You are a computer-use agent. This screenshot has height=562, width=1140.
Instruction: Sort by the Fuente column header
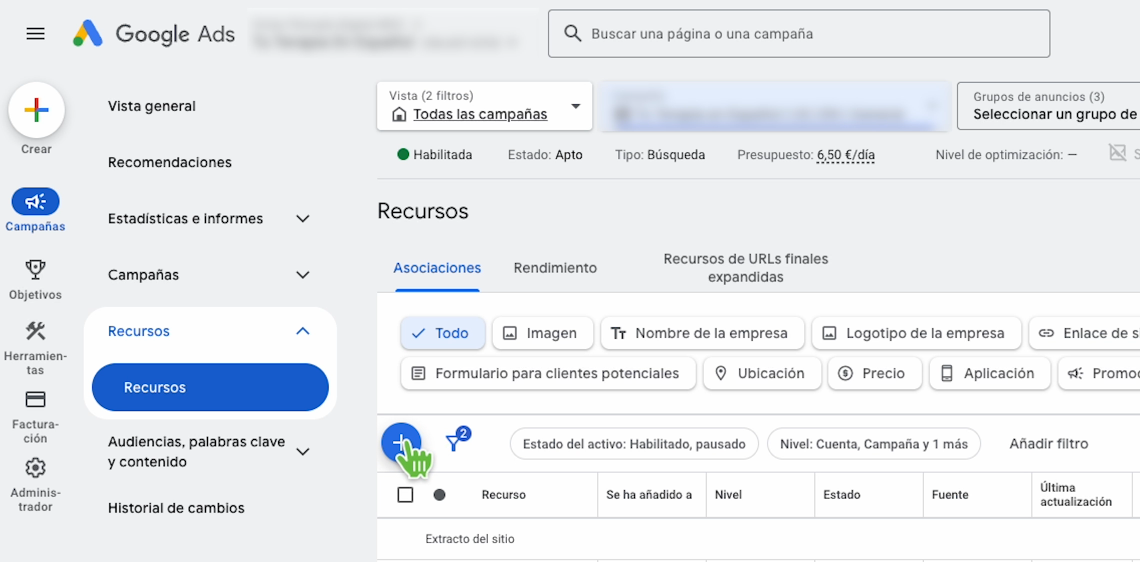pos(950,495)
